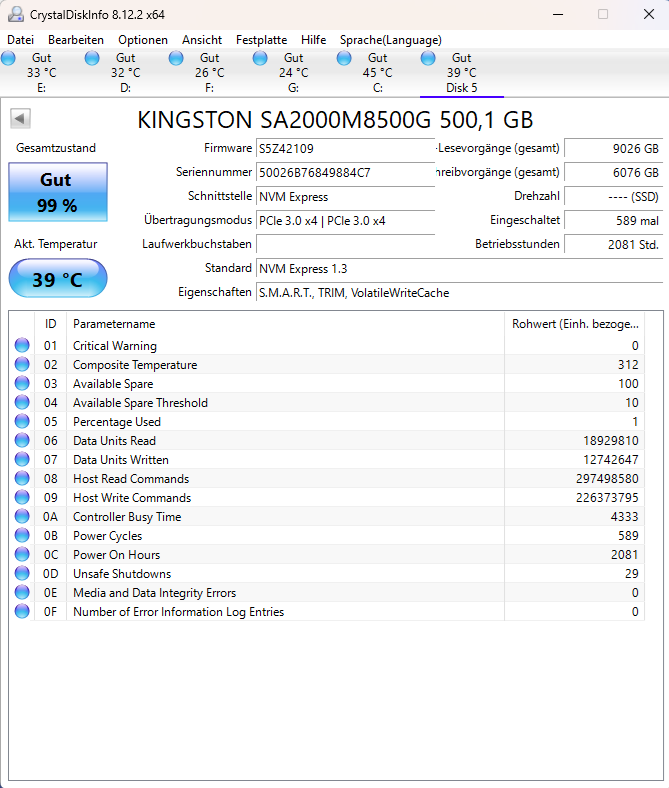This screenshot has width=669, height=788.
Task: Select the Disk 5 tab
Action: pyautogui.click(x=461, y=73)
